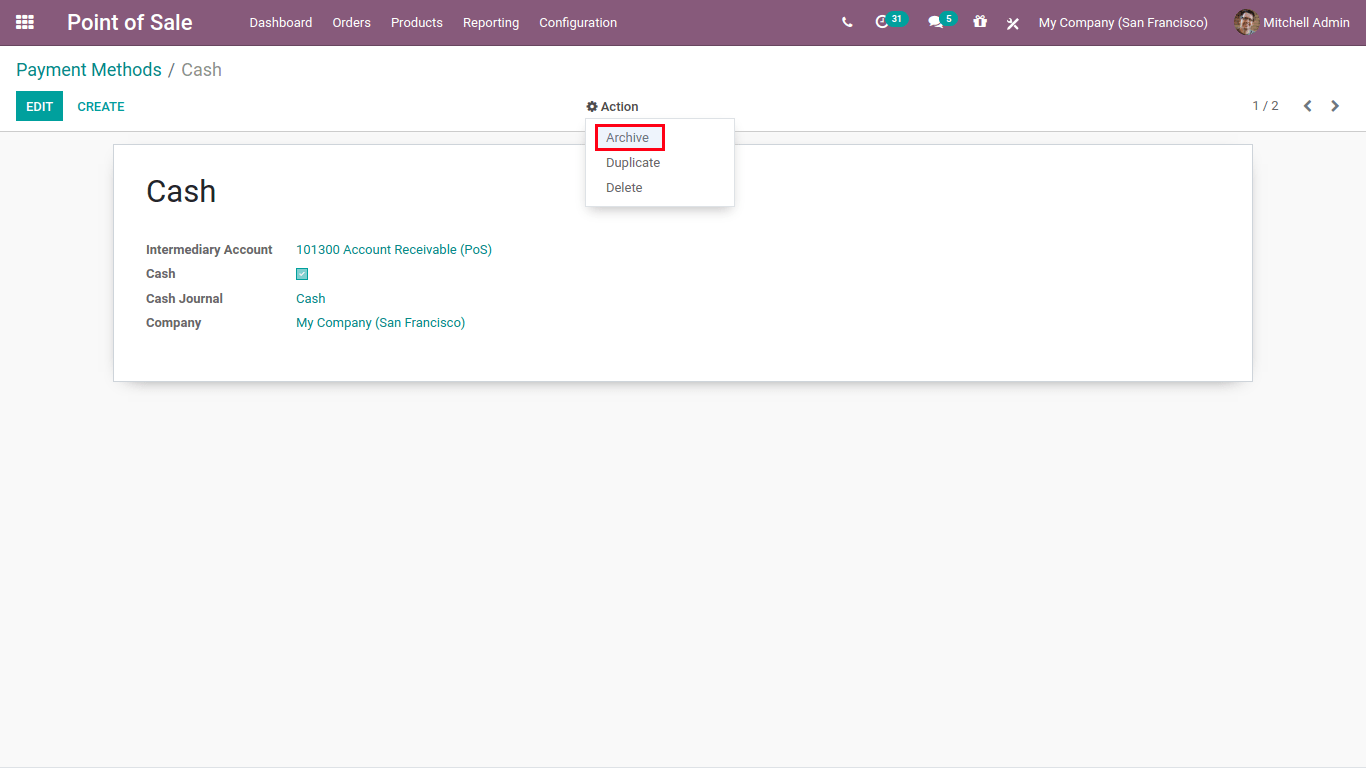Open the debug tools wrench icon
The image size is (1366, 768).
(x=1013, y=23)
